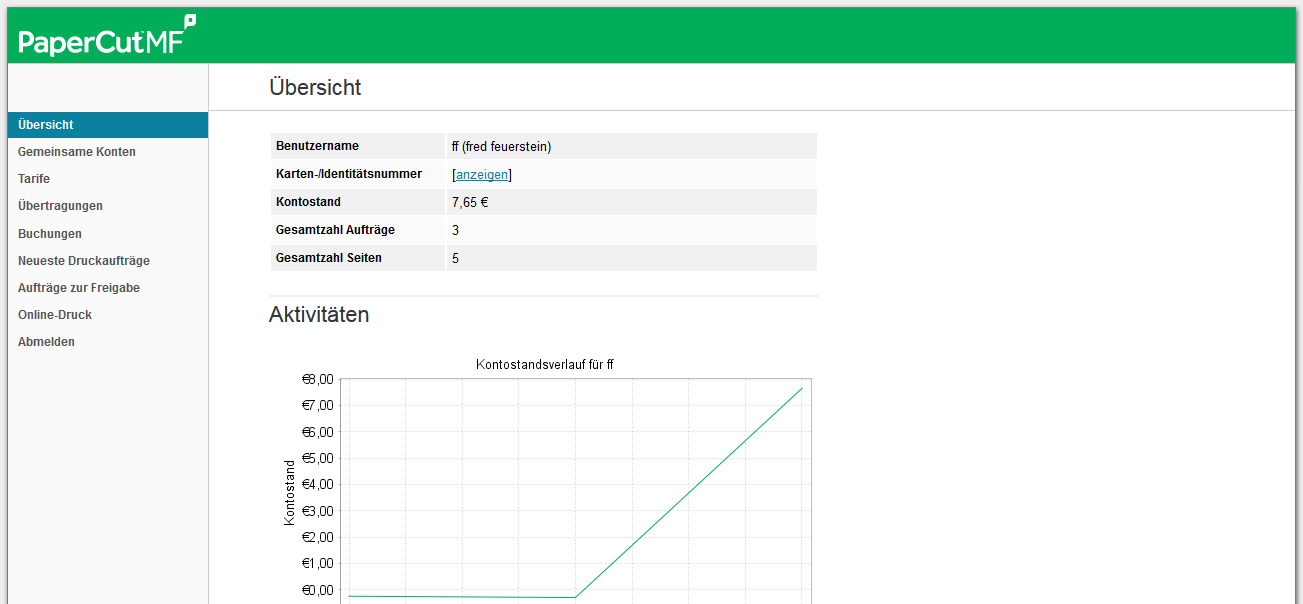Open Übertragungen from the sidebar

60,206
